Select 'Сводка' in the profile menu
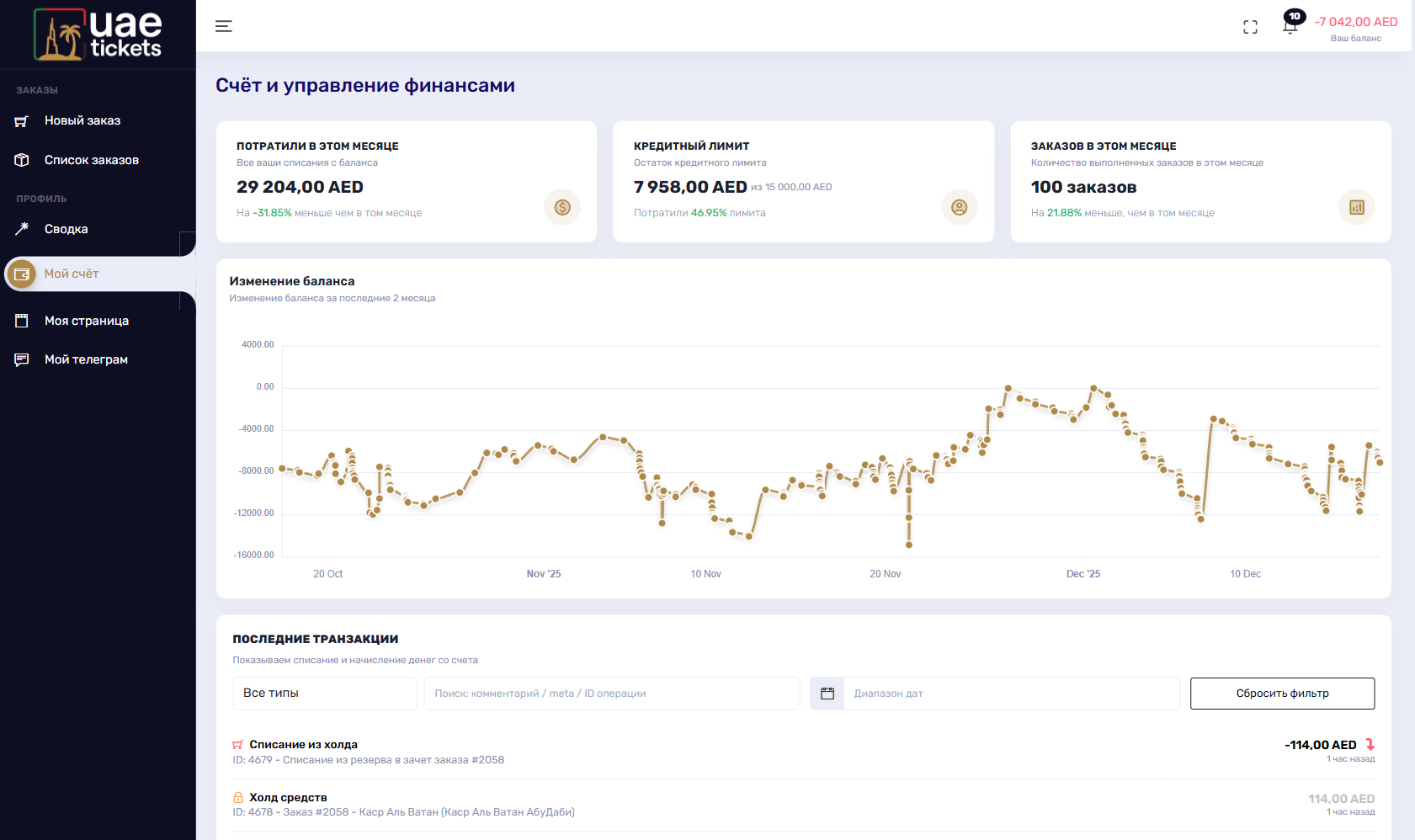 point(66,229)
